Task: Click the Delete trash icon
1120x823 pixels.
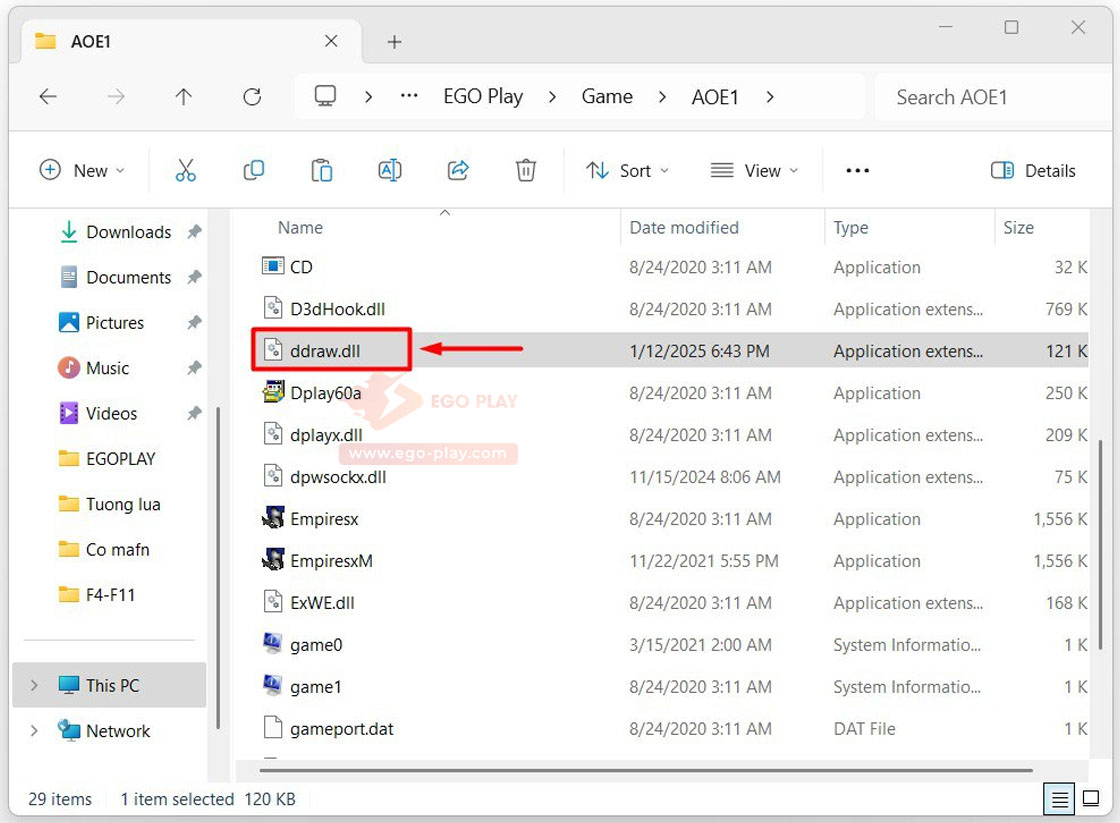Action: pyautogui.click(x=526, y=171)
